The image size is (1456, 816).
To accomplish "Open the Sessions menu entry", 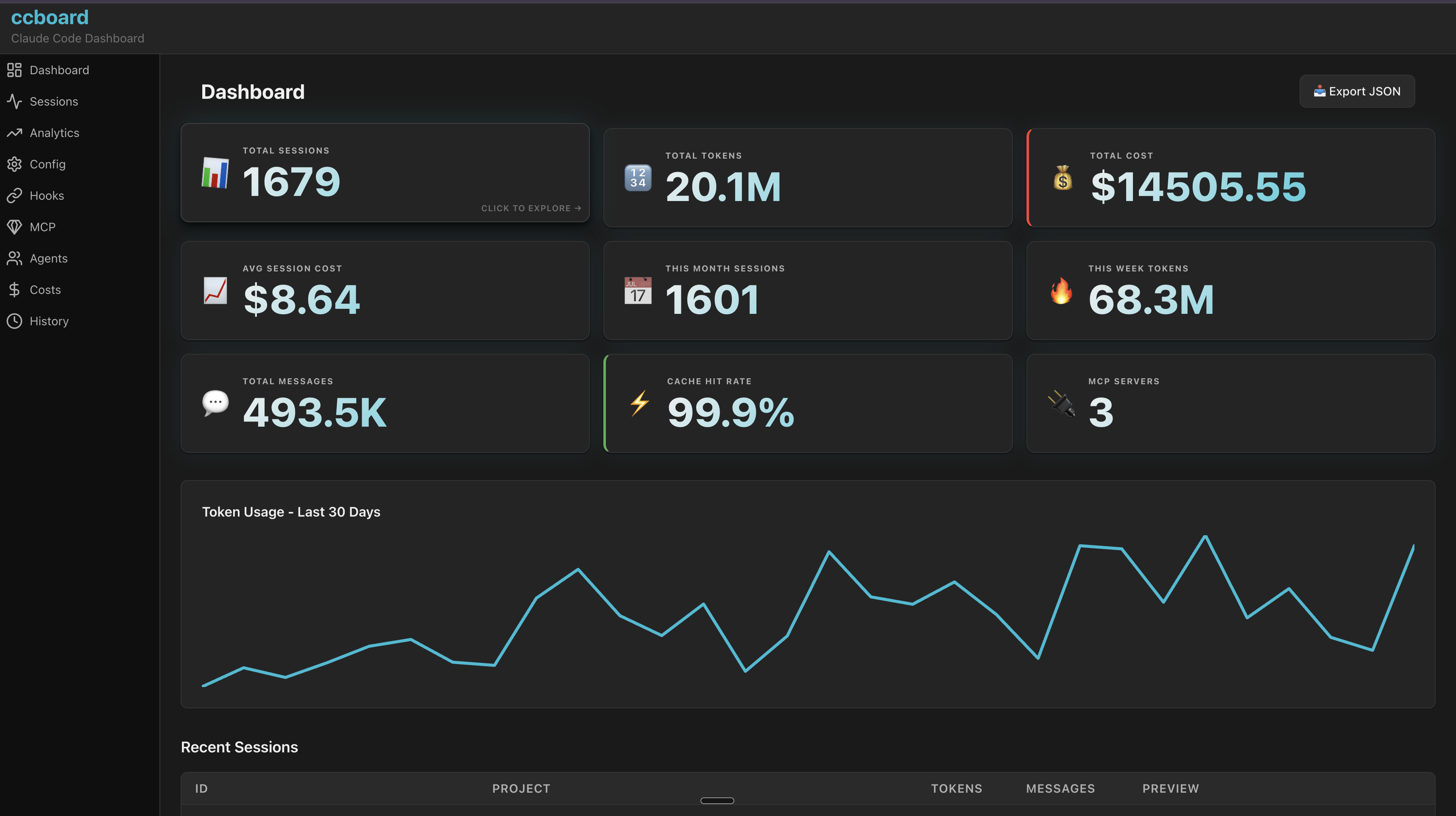I will 54,102.
